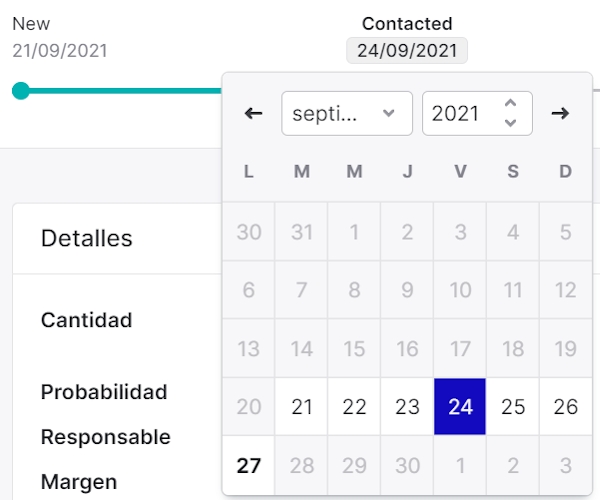
Task: Click the Contacted date badge 24/09/2021
Action: [x=407, y=50]
